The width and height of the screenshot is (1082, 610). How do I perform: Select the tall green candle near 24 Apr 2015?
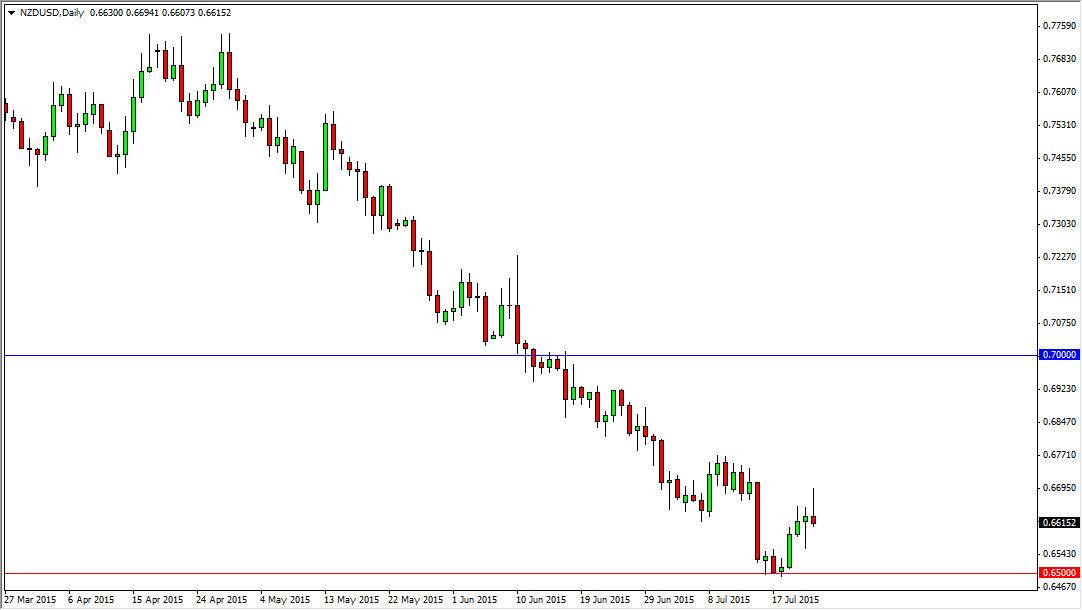(x=222, y=70)
